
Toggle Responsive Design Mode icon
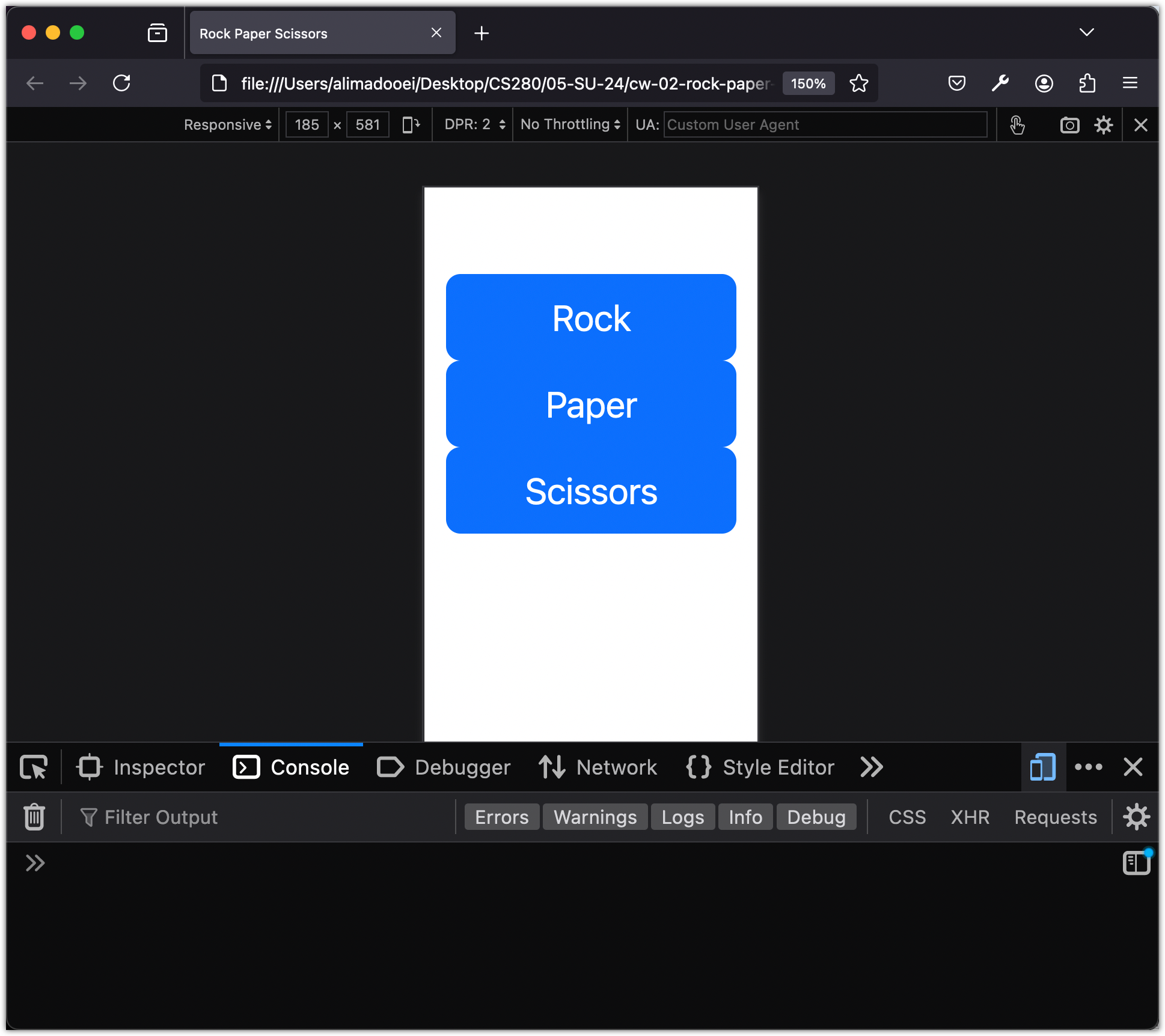tap(1043, 767)
